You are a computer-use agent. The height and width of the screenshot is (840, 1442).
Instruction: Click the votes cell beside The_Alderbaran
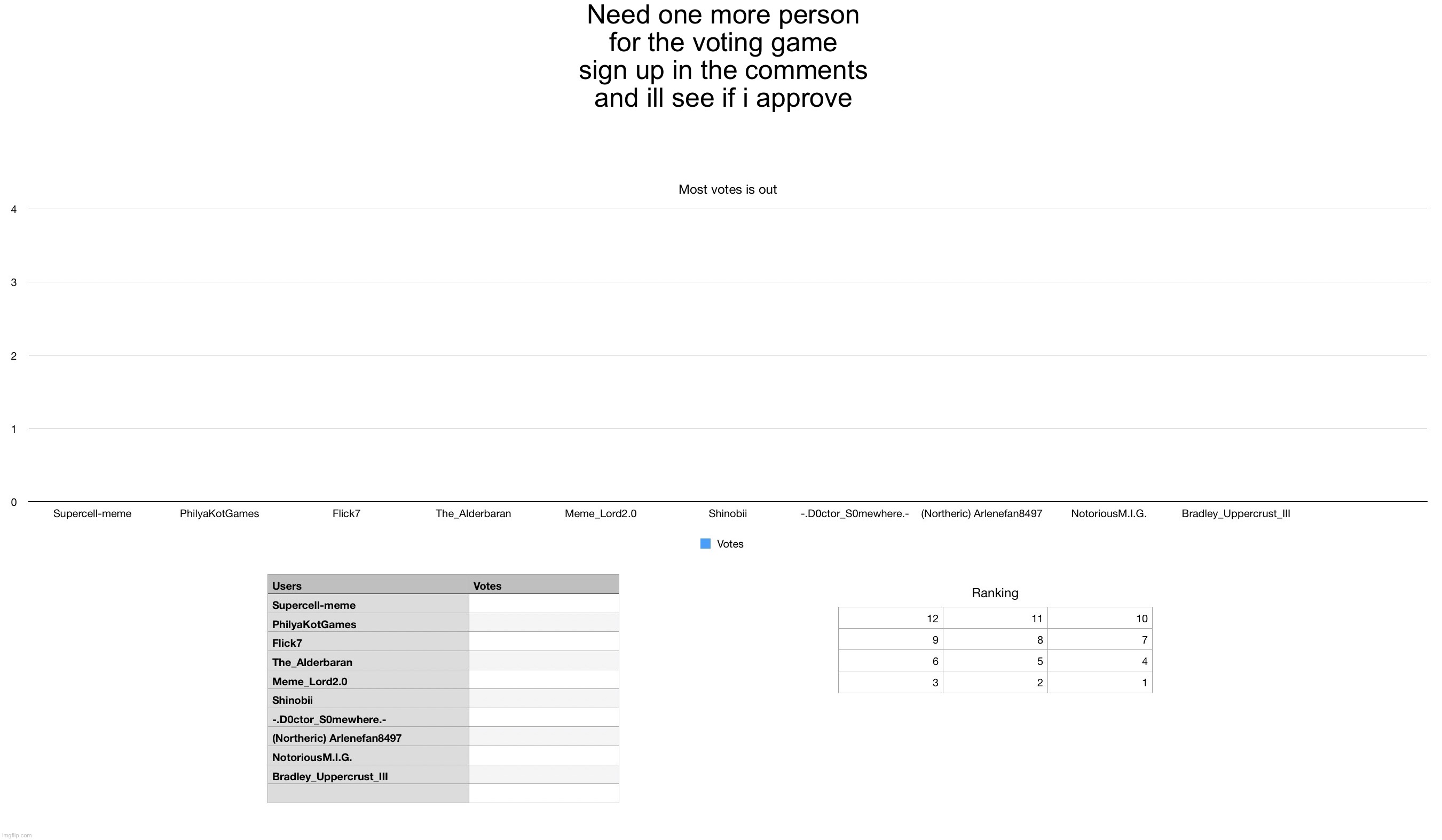click(543, 661)
